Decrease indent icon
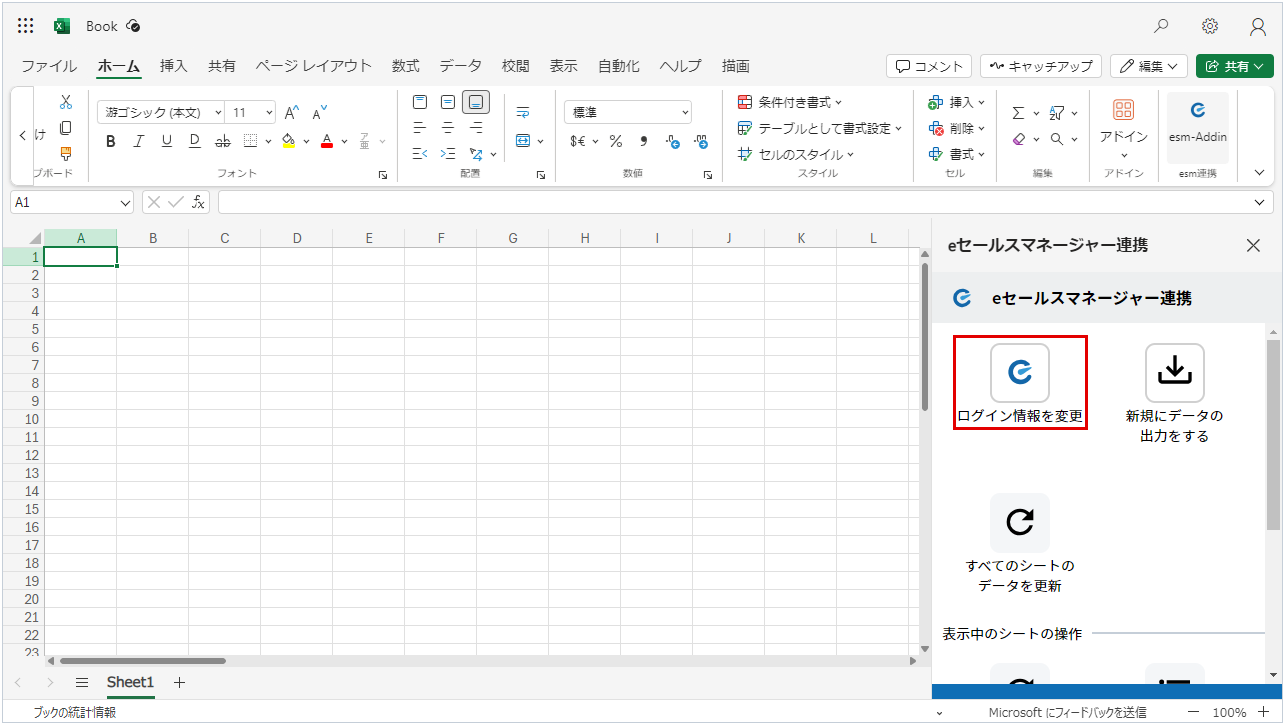1284x724 pixels. pyautogui.click(x=420, y=154)
